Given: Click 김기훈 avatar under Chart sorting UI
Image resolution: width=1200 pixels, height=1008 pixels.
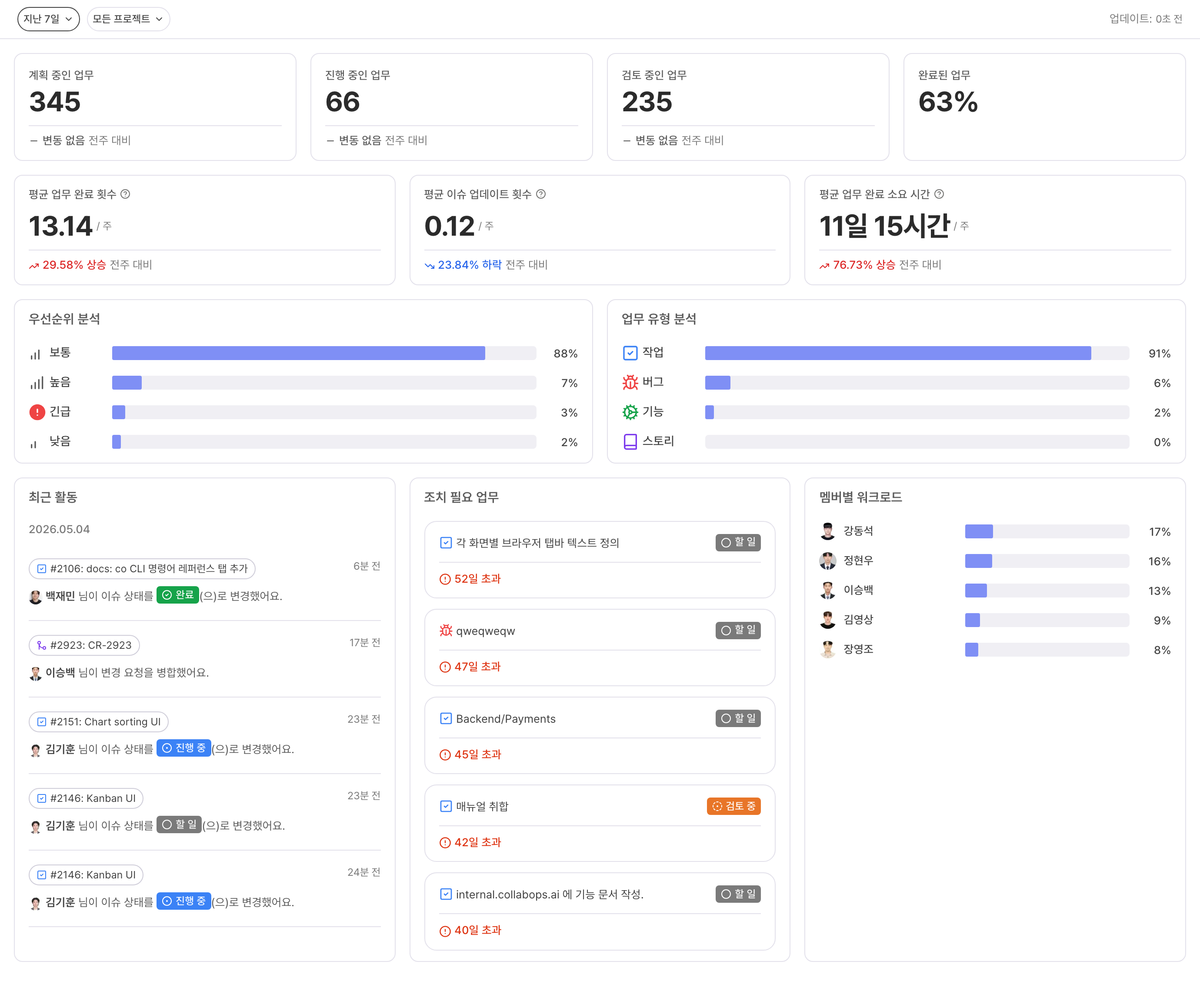Looking at the screenshot, I should 35,750.
